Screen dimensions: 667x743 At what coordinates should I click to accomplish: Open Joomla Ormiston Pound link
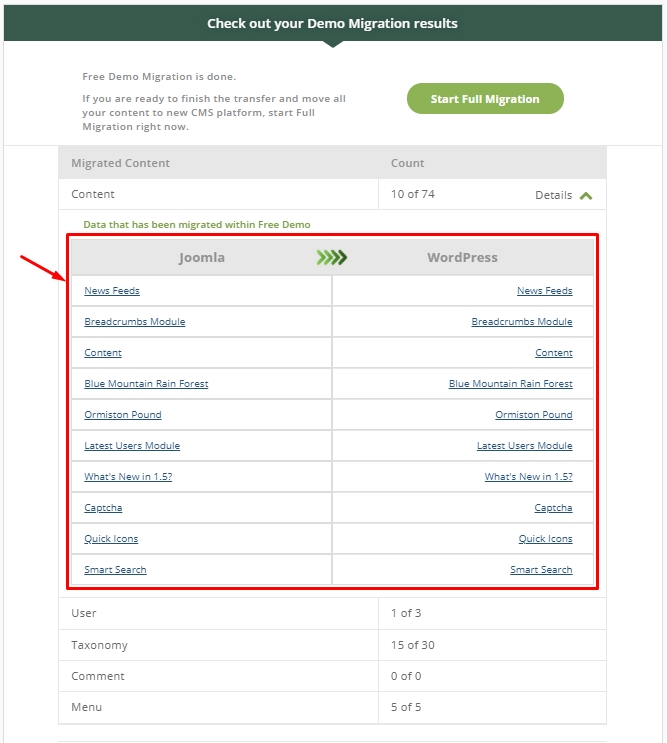pyautogui.click(x=123, y=415)
